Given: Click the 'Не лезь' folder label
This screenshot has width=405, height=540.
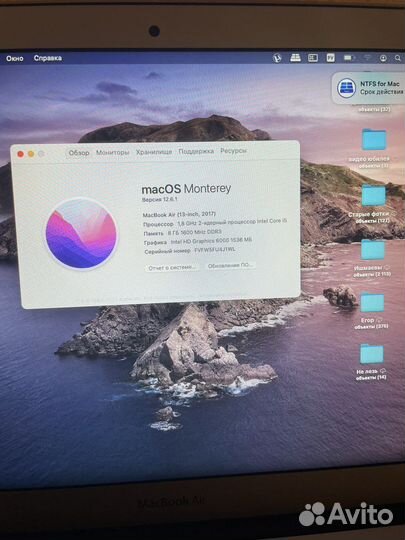Looking at the screenshot, I should (367, 371).
